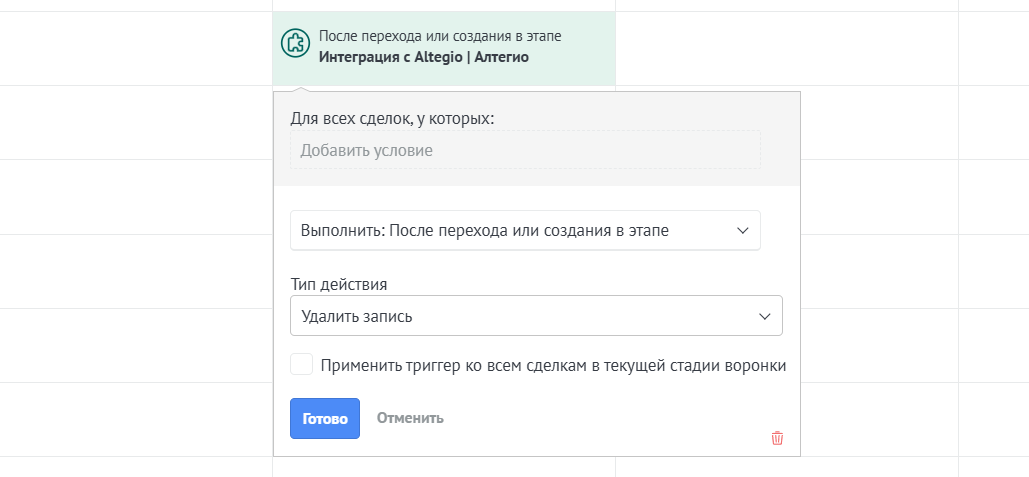
Task: Click the 'Применить триггер ко всем сделкам' label
Action: point(553,365)
